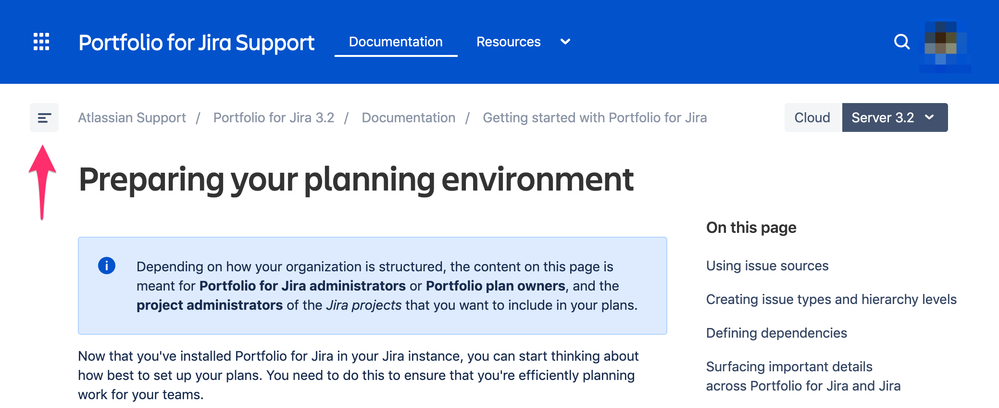Open Getting started with Portfolio for Jira breadcrumb

[x=594, y=117]
